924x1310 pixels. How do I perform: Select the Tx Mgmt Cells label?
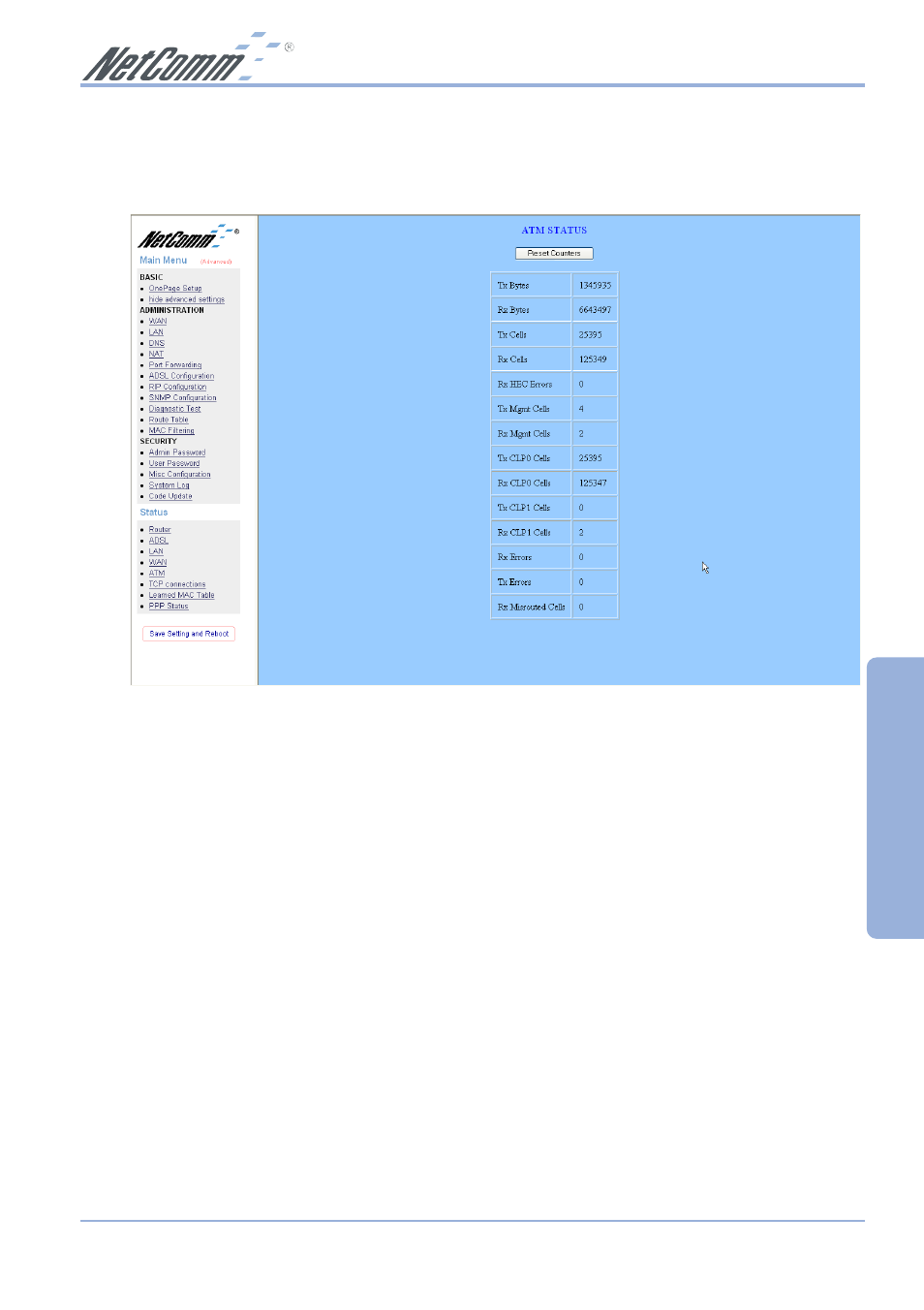click(524, 409)
